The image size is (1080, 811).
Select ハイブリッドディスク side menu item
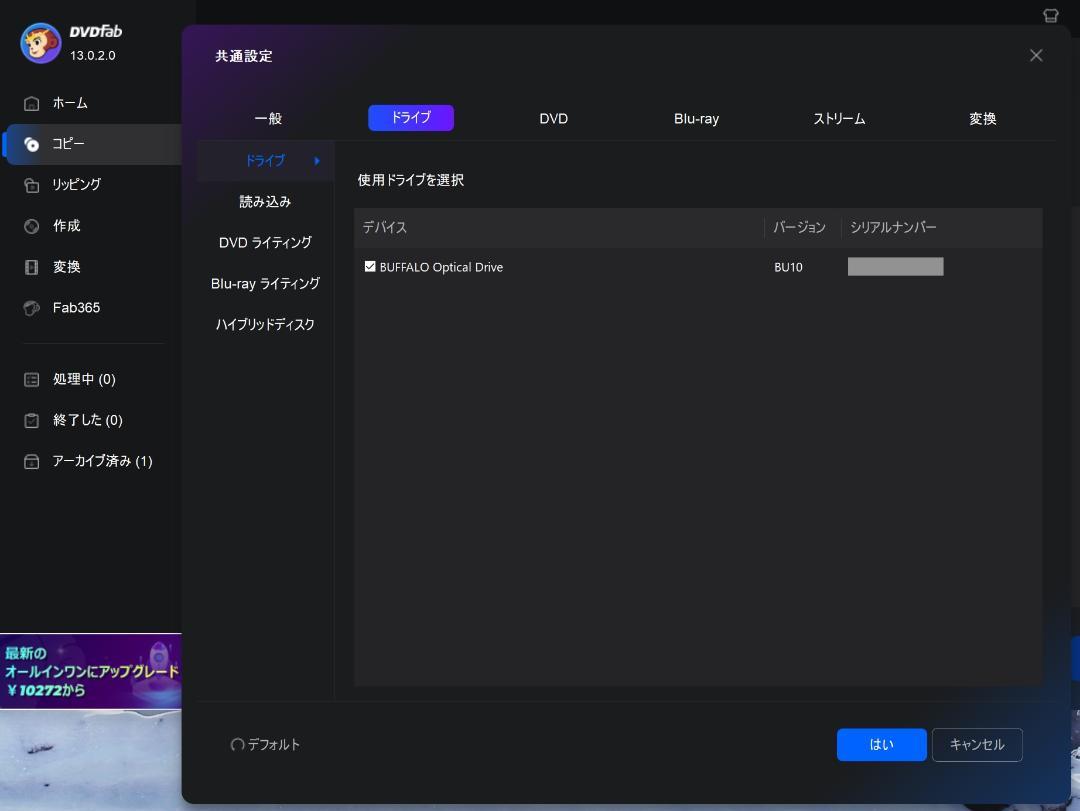[265, 325]
